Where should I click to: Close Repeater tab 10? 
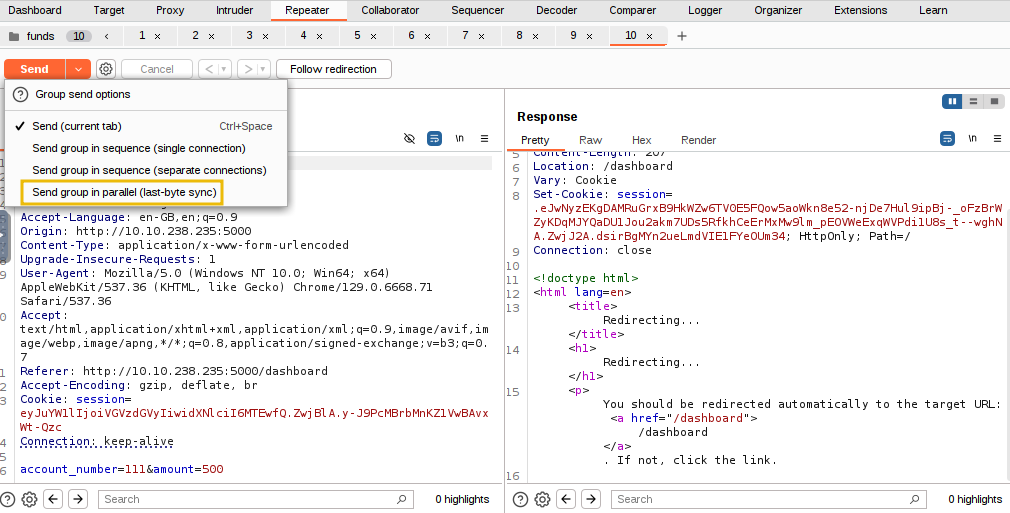pos(649,37)
